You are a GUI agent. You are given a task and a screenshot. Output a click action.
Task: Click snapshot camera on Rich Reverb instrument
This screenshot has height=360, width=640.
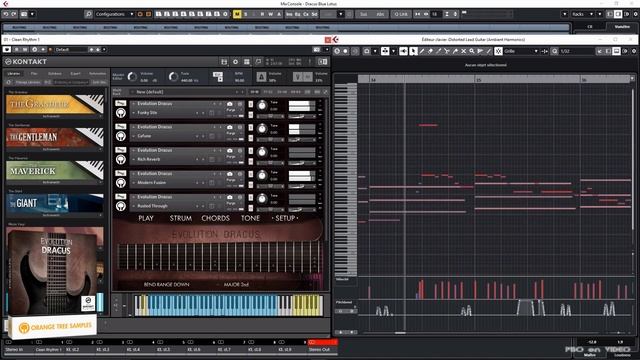click(x=229, y=151)
